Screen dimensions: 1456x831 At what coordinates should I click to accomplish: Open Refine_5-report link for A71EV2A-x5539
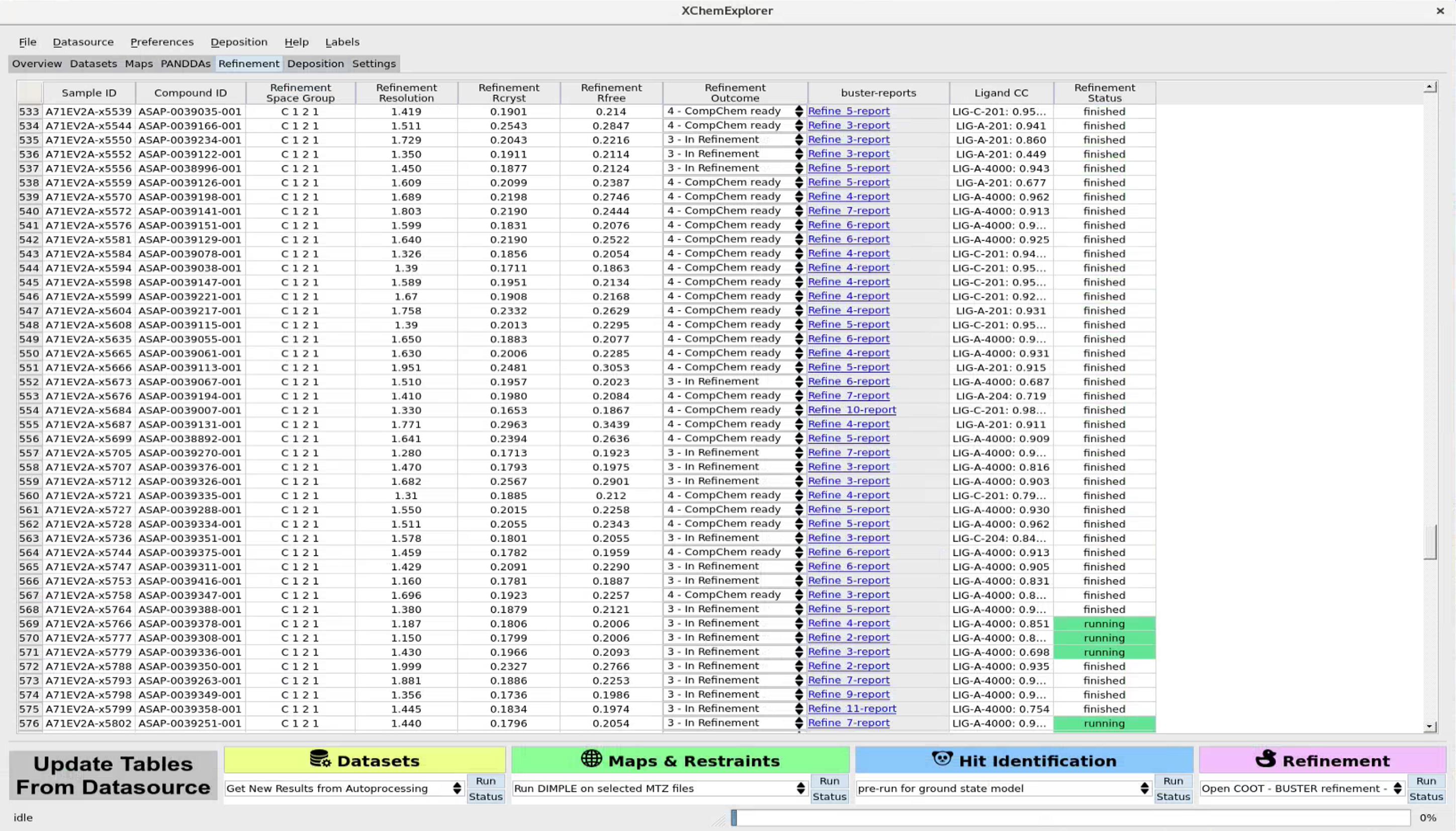[x=849, y=111]
